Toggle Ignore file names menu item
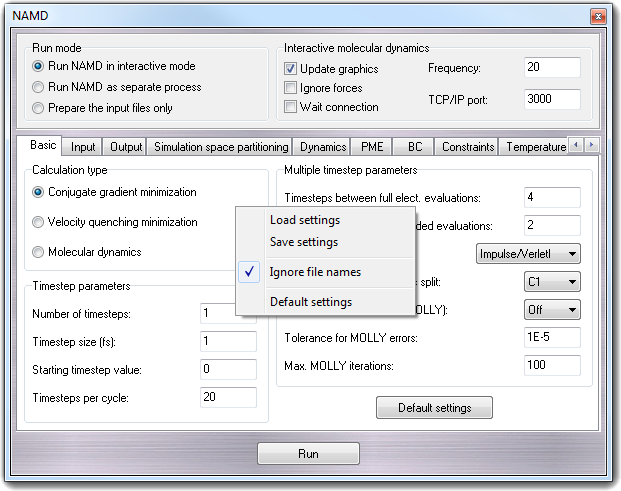 coord(315,272)
